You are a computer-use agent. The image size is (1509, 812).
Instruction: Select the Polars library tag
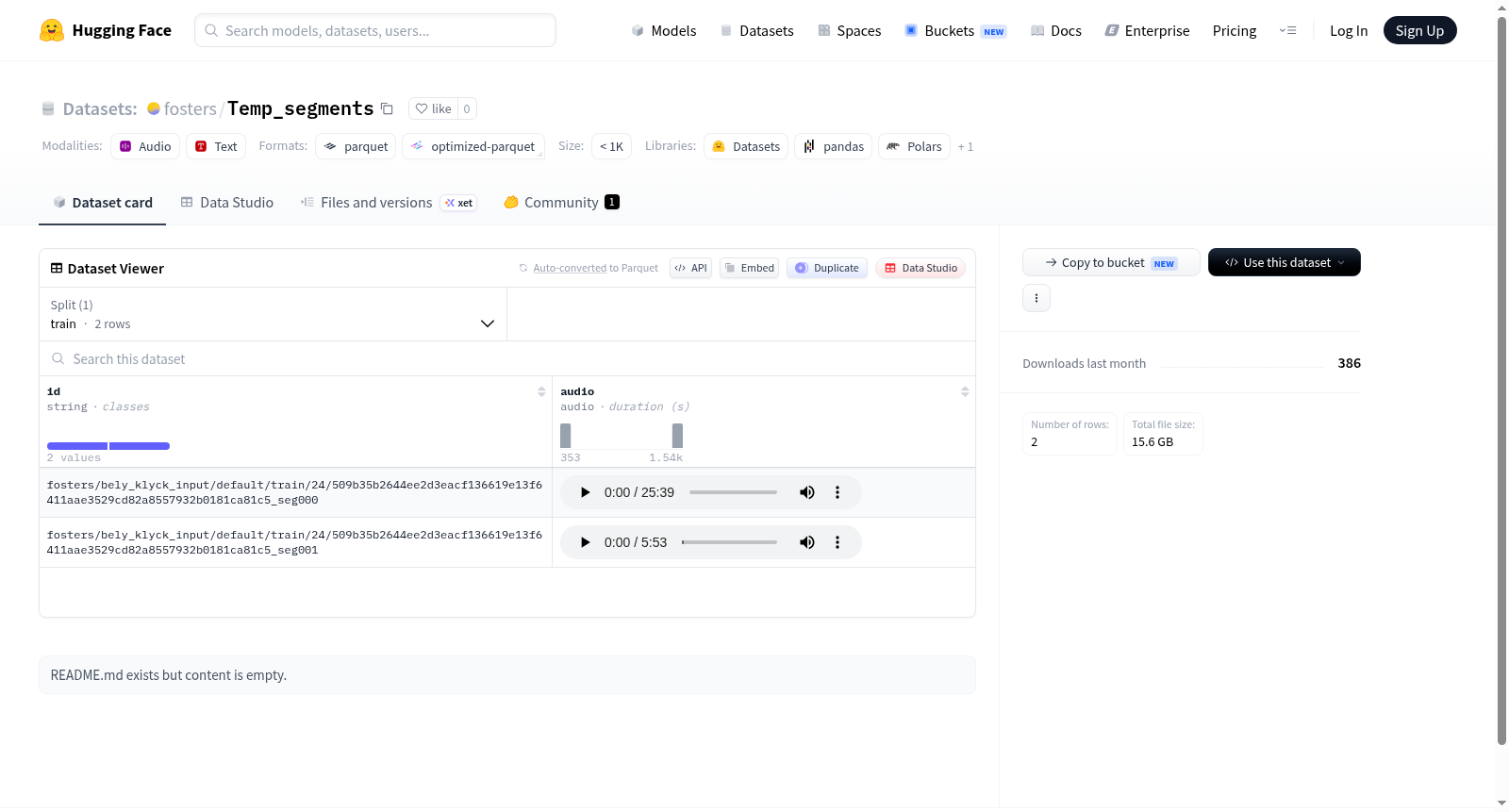pos(914,146)
